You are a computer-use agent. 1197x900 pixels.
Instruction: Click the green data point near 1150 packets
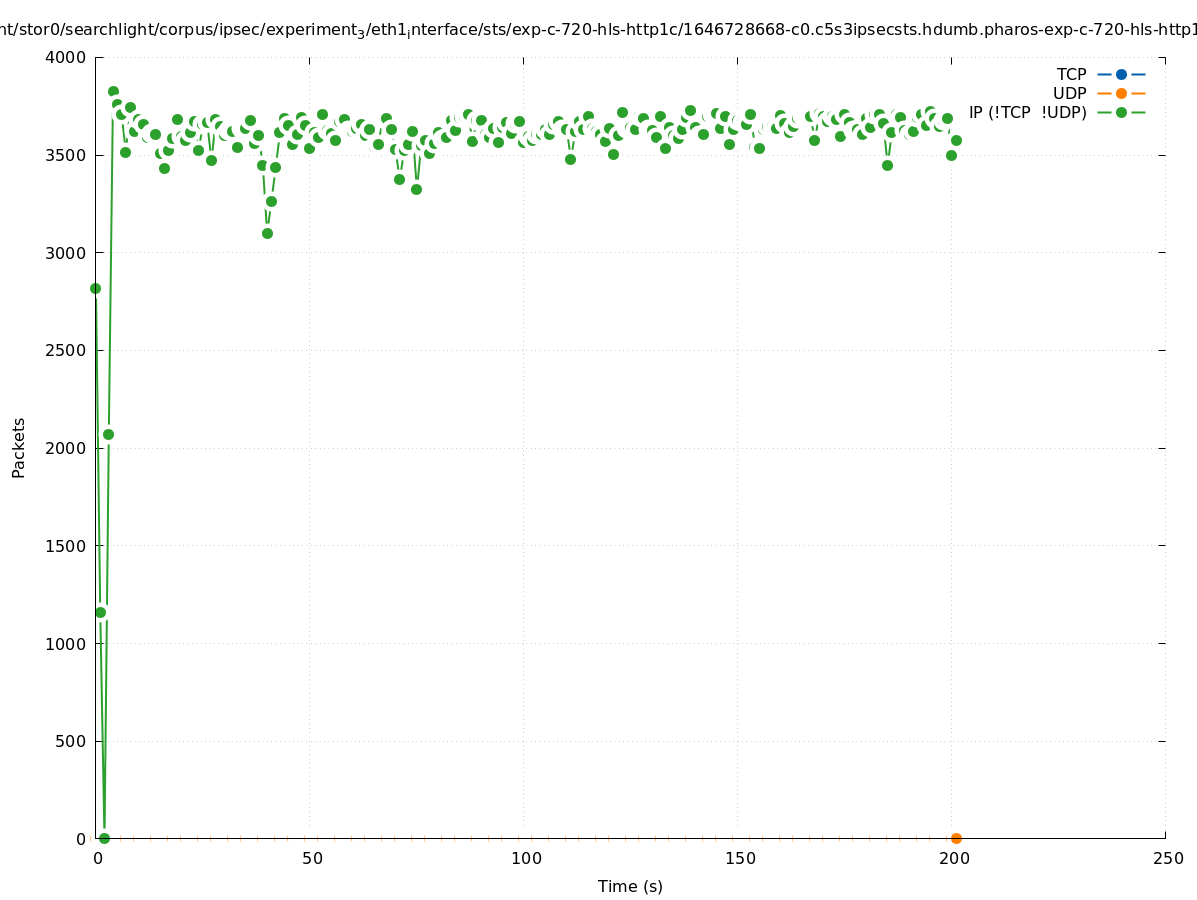click(100, 612)
